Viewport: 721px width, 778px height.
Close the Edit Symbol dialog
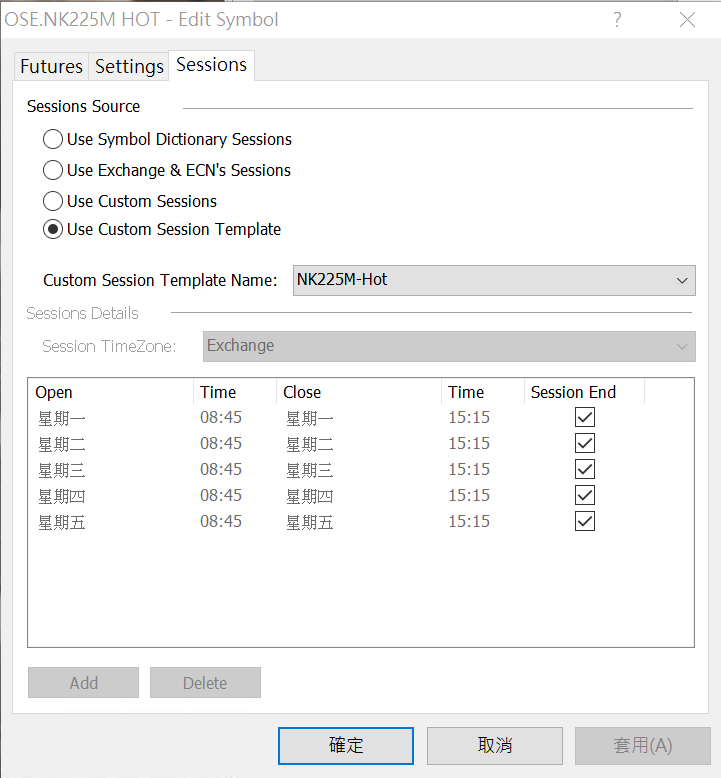tap(687, 20)
